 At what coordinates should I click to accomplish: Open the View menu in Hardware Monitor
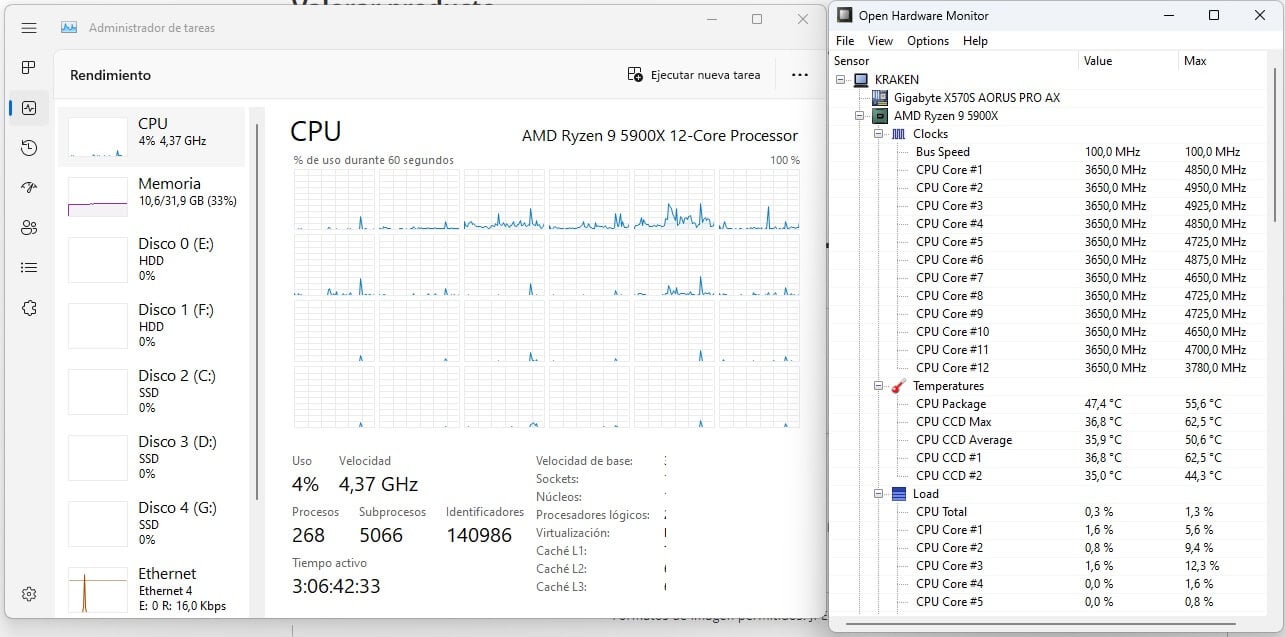tap(880, 41)
